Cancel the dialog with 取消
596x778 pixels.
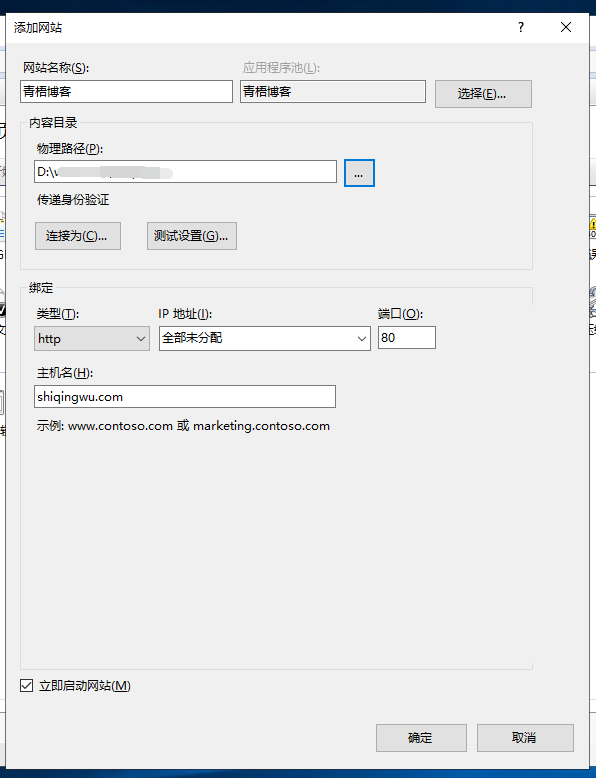526,738
